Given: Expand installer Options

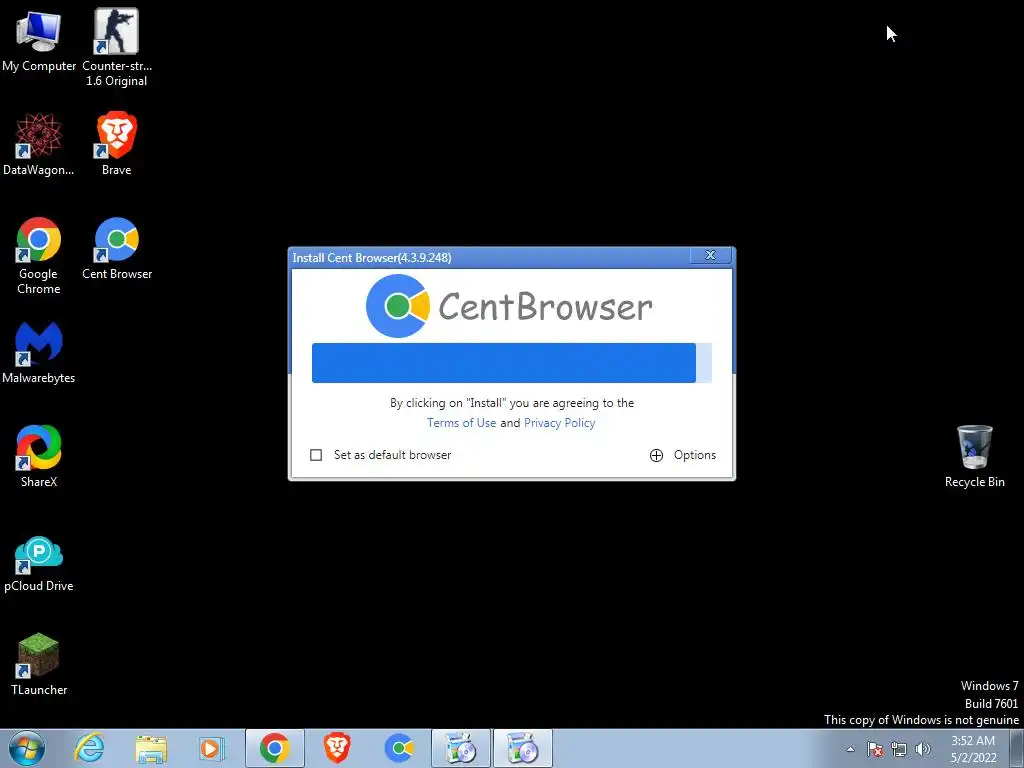Looking at the screenshot, I should pos(683,455).
